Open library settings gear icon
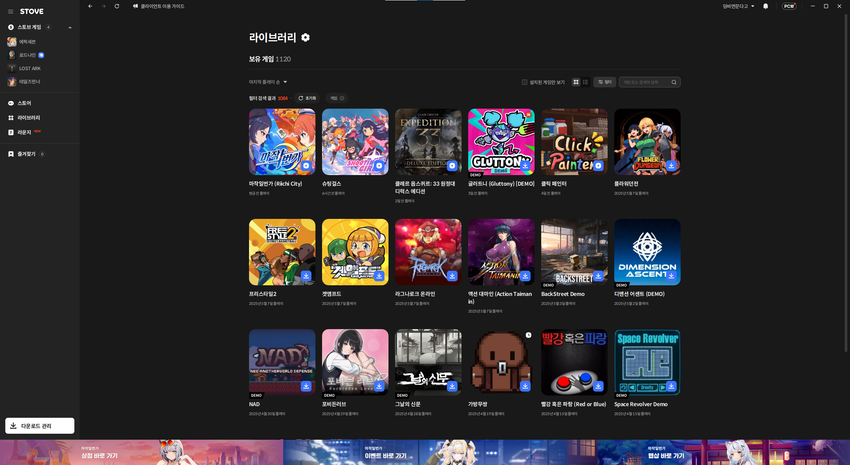Image resolution: width=850 pixels, height=465 pixels. (305, 37)
